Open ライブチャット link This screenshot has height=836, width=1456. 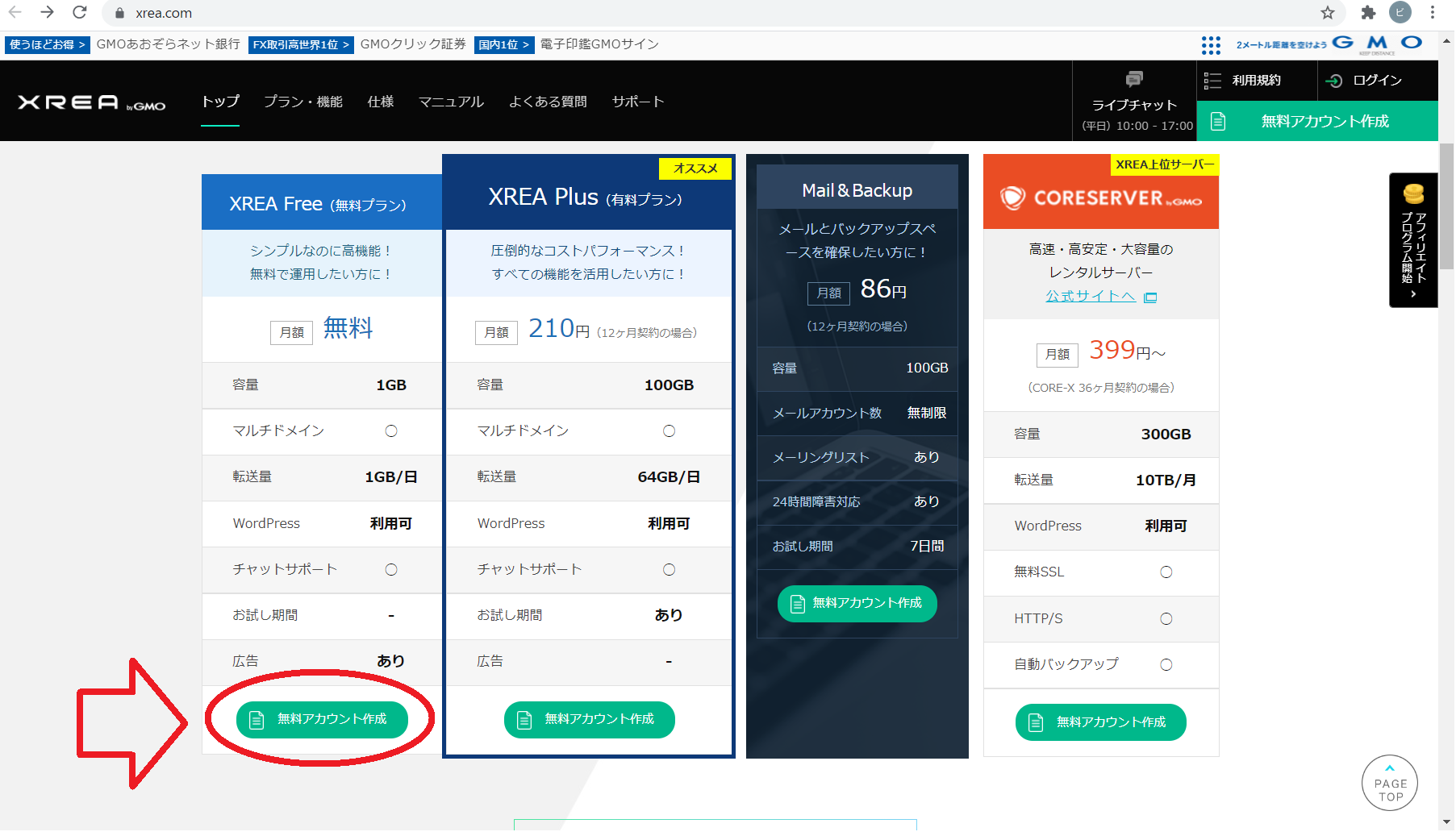pos(1134,105)
